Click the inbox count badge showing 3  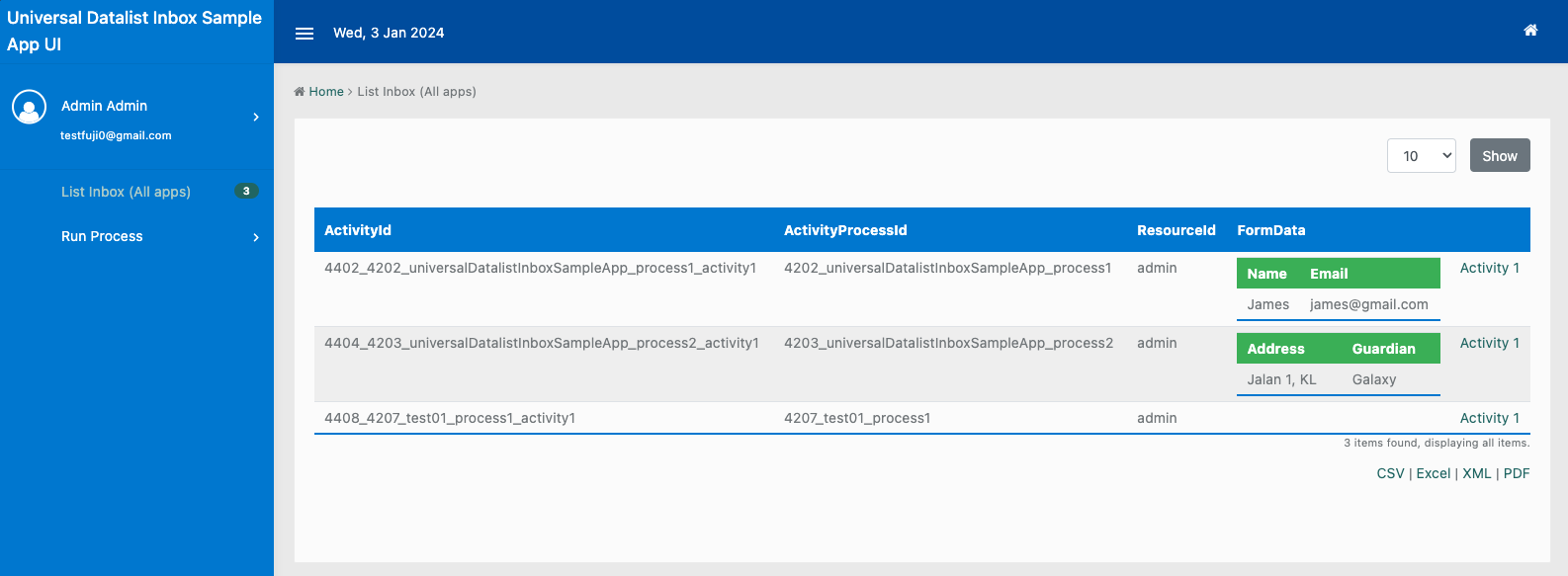(246, 191)
